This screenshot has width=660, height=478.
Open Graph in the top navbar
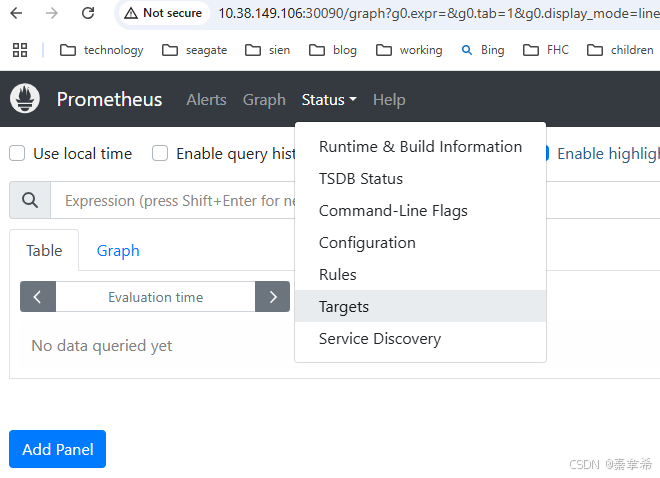tap(264, 100)
